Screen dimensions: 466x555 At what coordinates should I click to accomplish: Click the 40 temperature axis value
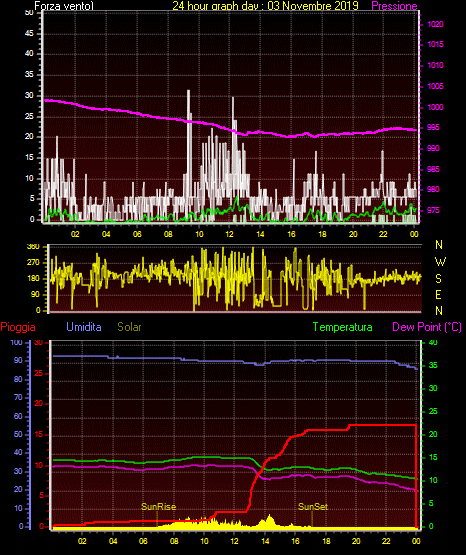433,342
